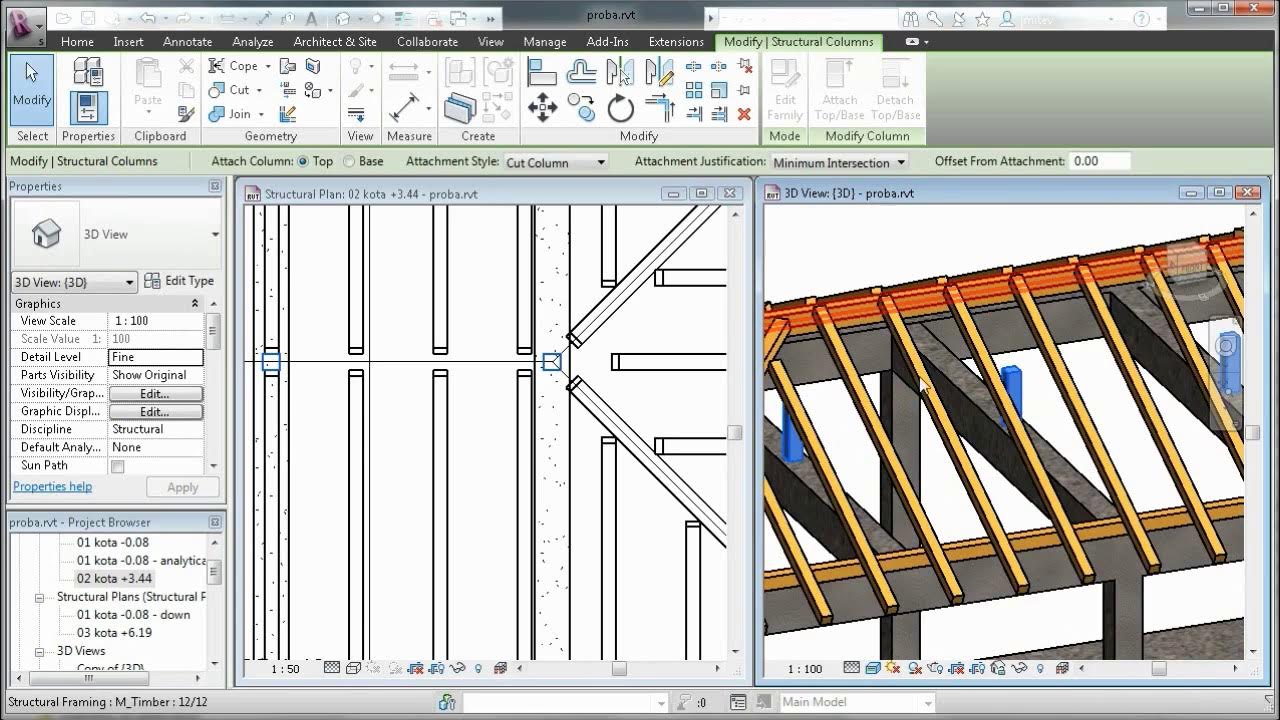Select Attach Column Base radio button

pyautogui.click(x=349, y=161)
